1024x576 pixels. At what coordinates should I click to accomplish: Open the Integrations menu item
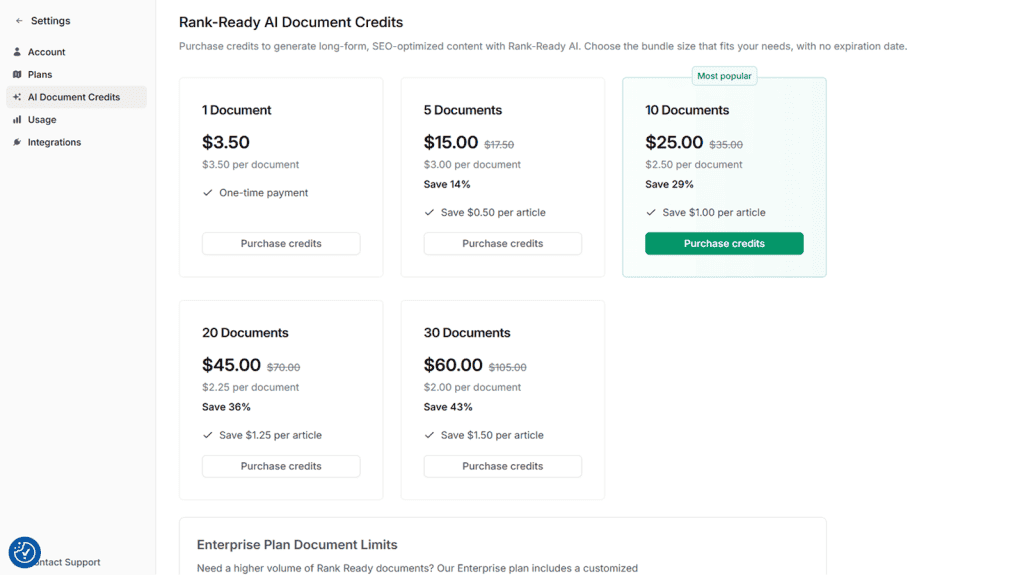pyautogui.click(x=54, y=143)
